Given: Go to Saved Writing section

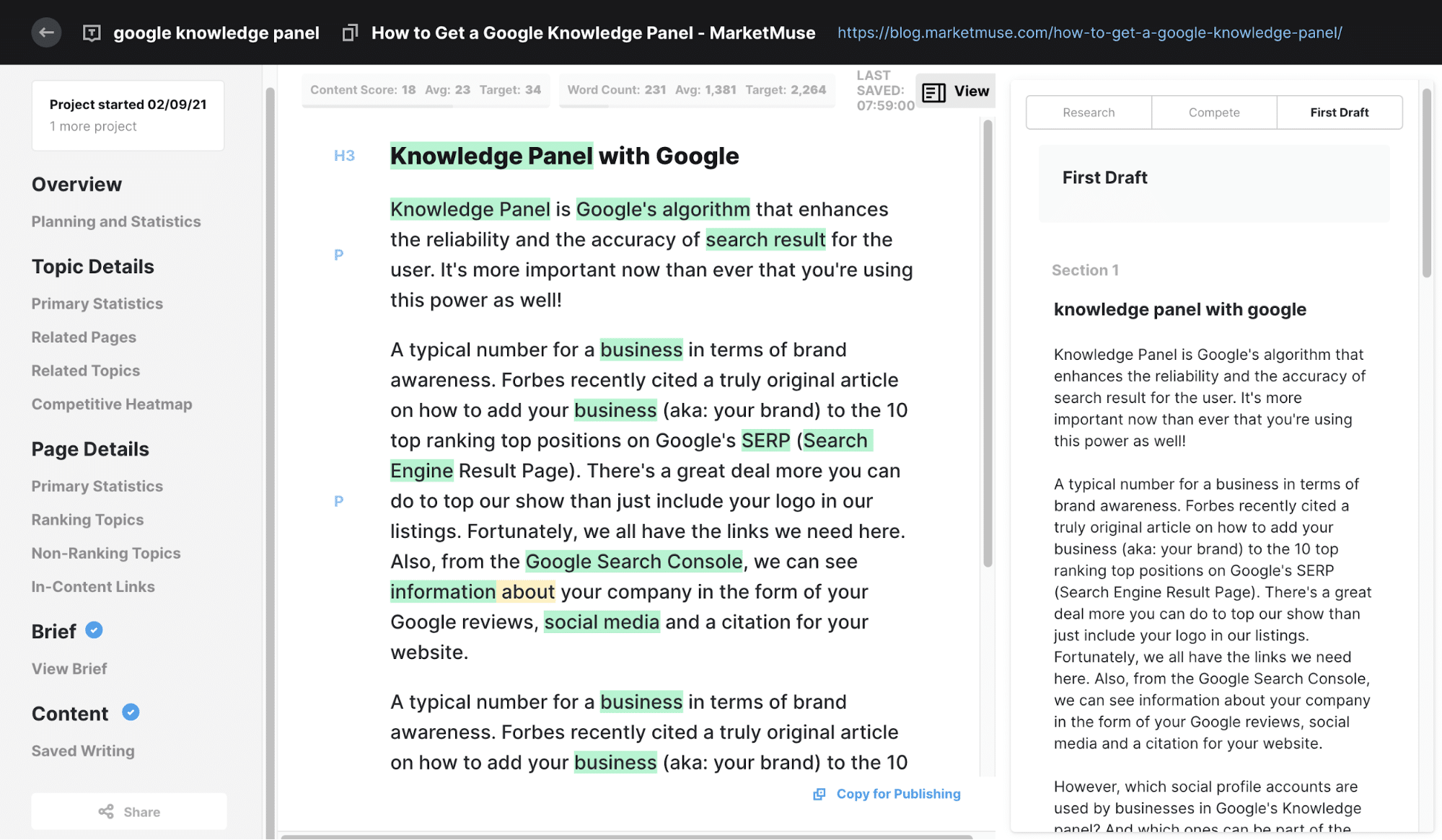Looking at the screenshot, I should [83, 751].
